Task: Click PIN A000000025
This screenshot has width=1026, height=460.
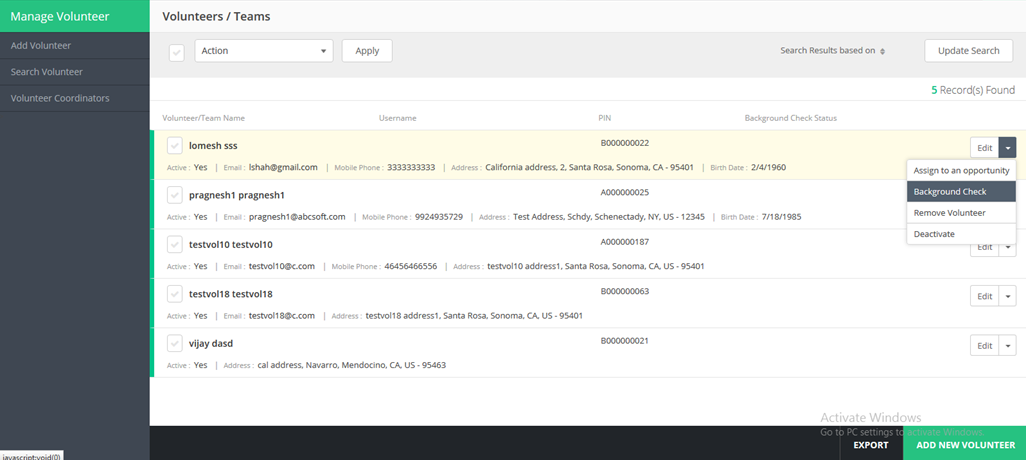Action: point(624,192)
